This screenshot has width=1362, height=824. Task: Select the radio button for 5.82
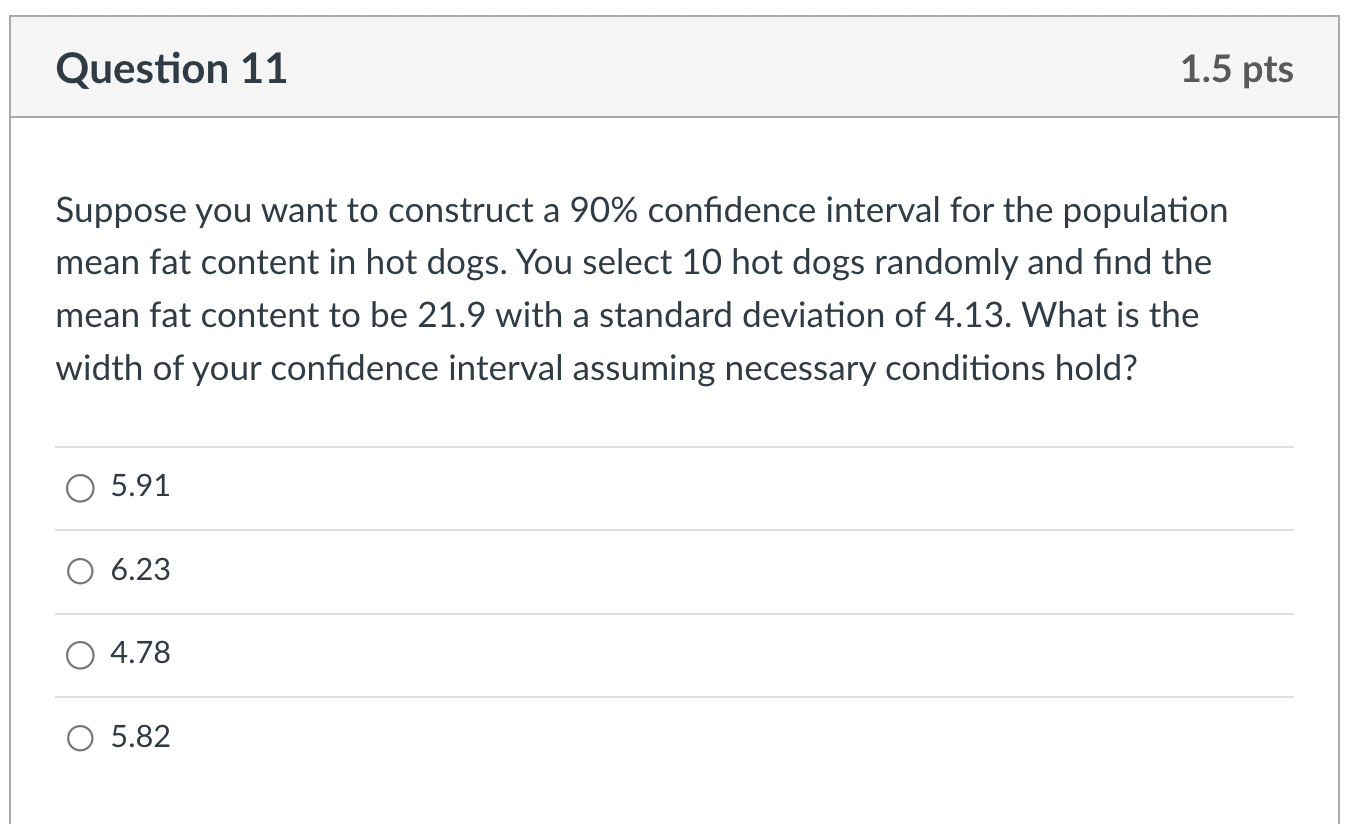[x=80, y=738]
